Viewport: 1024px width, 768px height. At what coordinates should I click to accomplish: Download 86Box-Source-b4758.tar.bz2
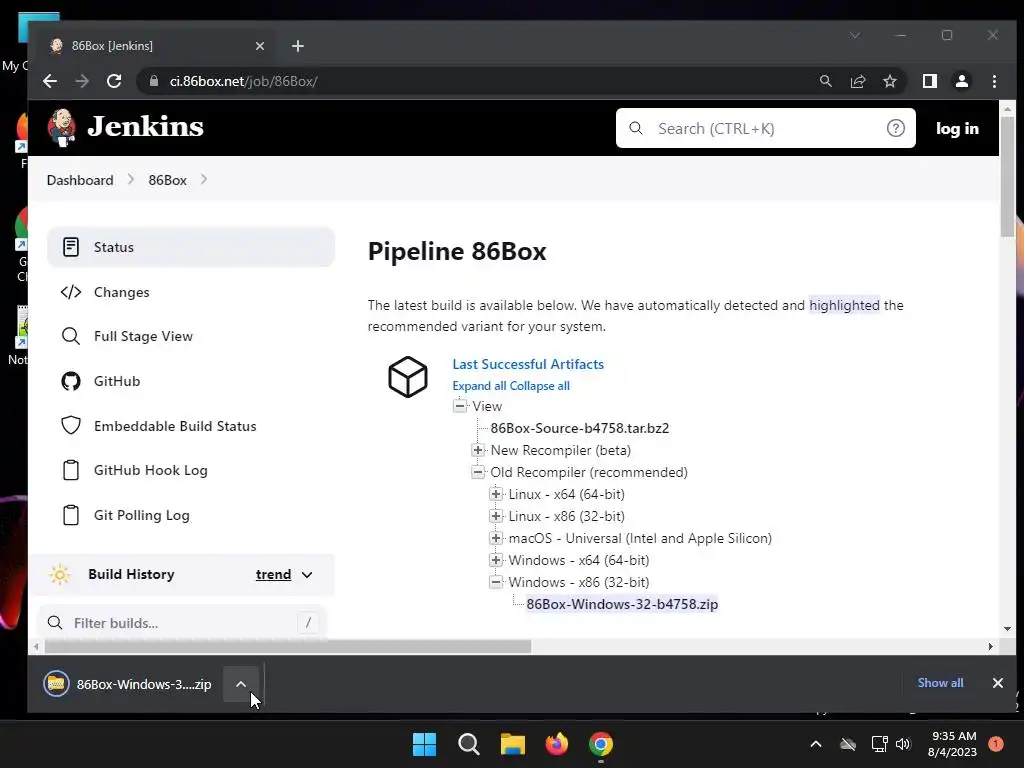pos(579,428)
